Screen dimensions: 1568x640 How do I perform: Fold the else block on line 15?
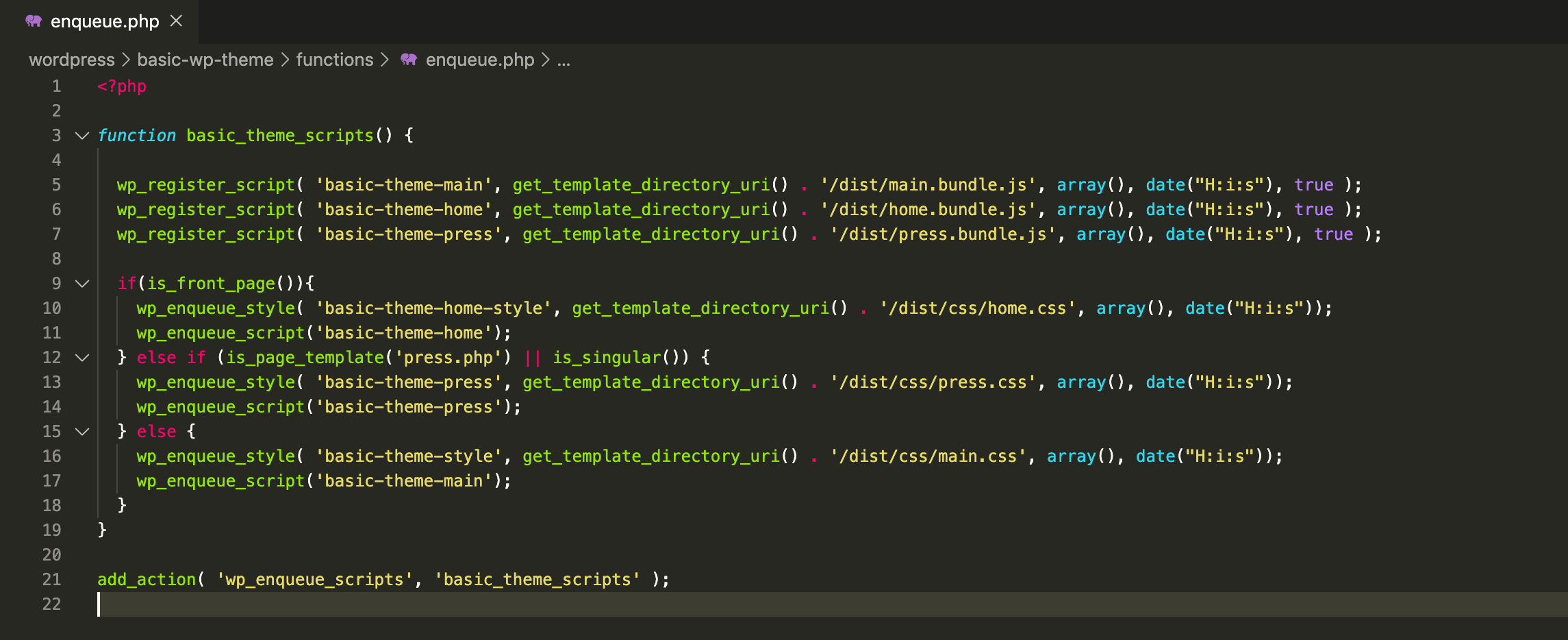click(82, 432)
